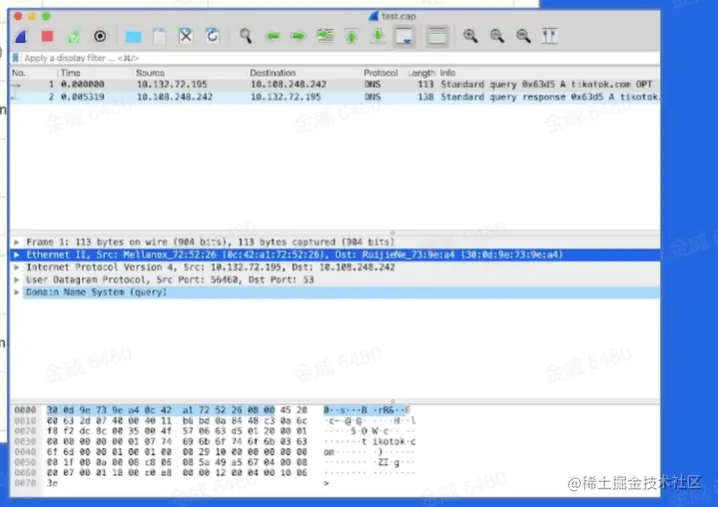Click hex dump row at offset 0020

[177, 431]
